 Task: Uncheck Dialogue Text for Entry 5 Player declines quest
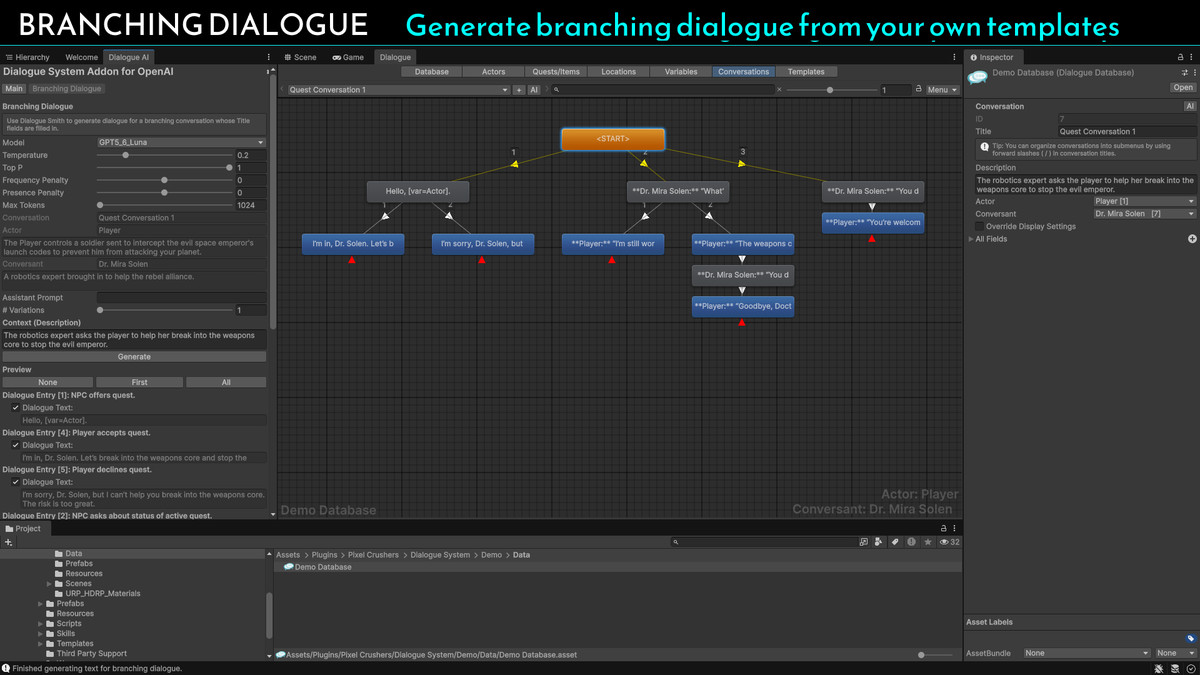(x=16, y=482)
